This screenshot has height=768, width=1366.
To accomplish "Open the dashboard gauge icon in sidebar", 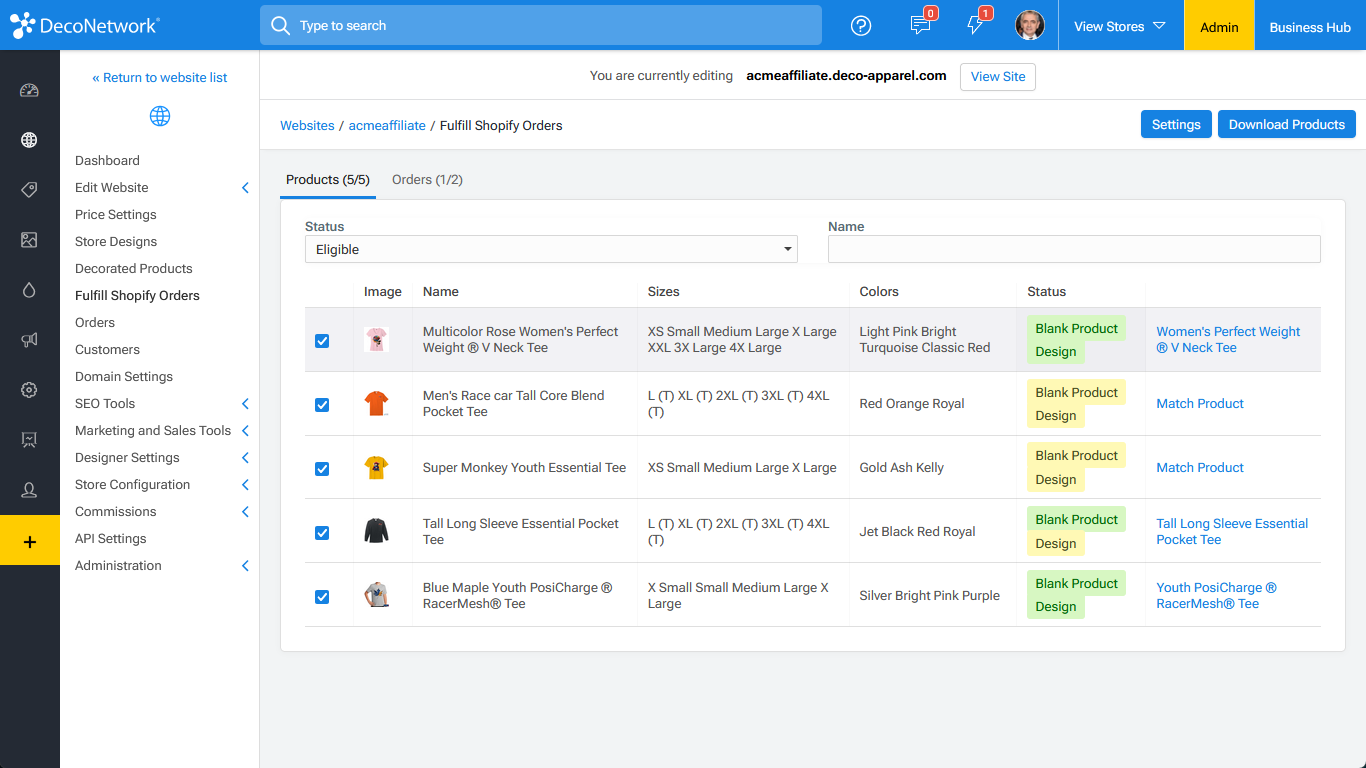I will coord(29,91).
